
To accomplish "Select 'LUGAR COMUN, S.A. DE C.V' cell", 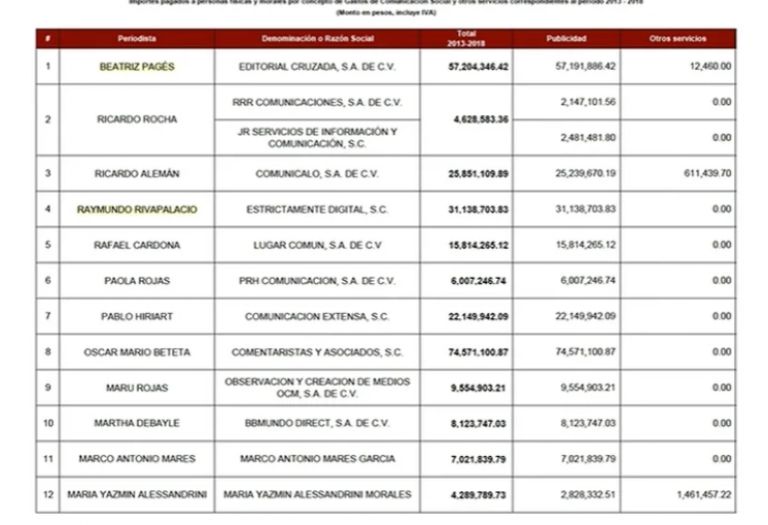I will click(x=317, y=245).
